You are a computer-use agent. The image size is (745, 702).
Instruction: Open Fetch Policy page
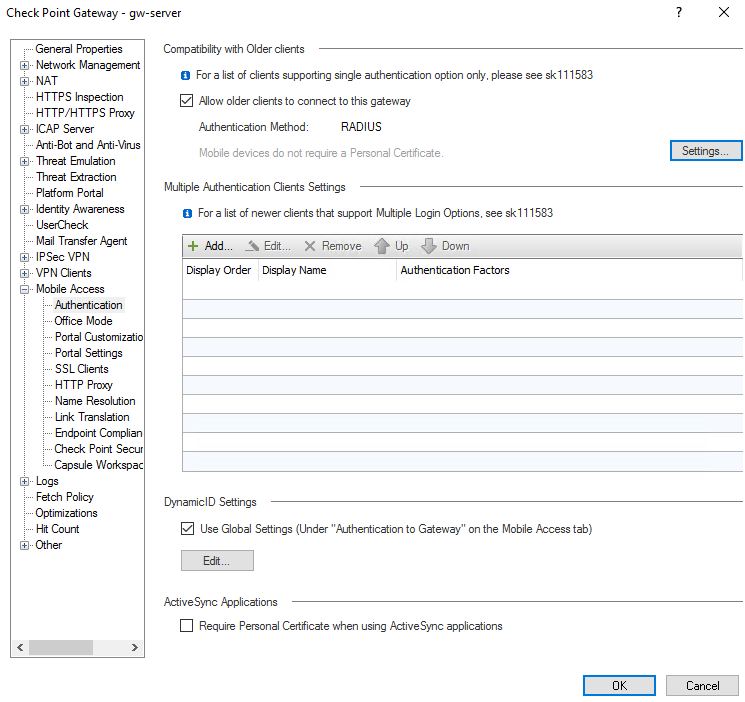coord(65,497)
